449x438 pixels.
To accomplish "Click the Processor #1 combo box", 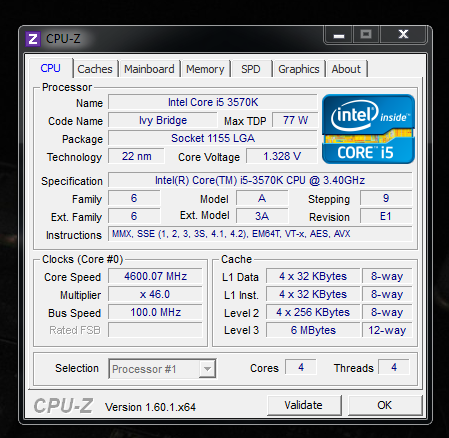I will [162, 369].
